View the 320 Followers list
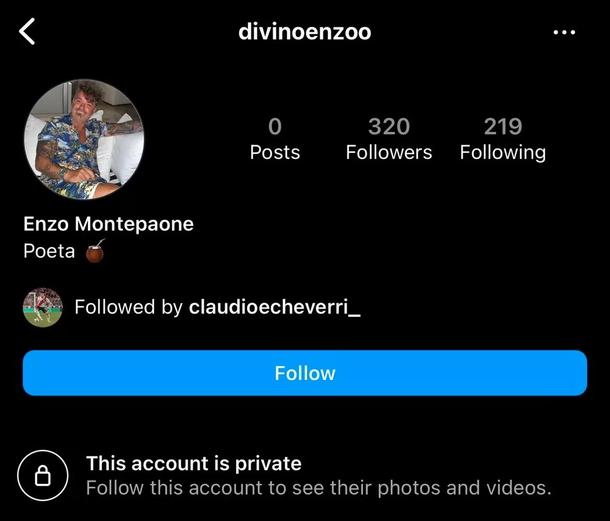 point(389,139)
